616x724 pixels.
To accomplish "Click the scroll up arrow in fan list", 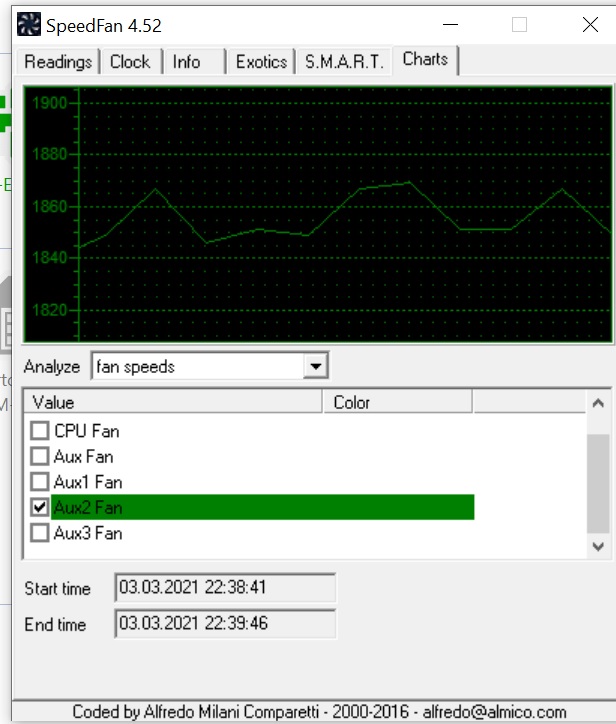I will pos(598,403).
